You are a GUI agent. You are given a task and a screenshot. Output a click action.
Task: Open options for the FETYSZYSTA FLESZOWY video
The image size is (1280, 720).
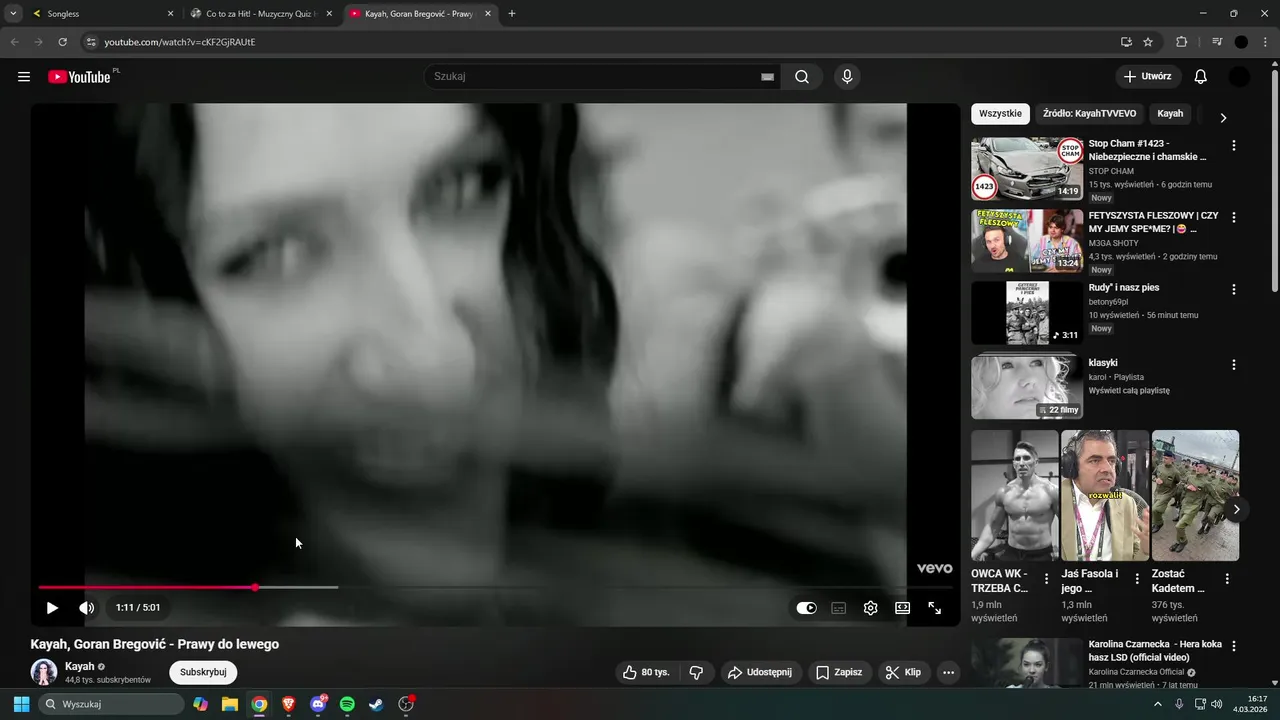click(x=1233, y=217)
